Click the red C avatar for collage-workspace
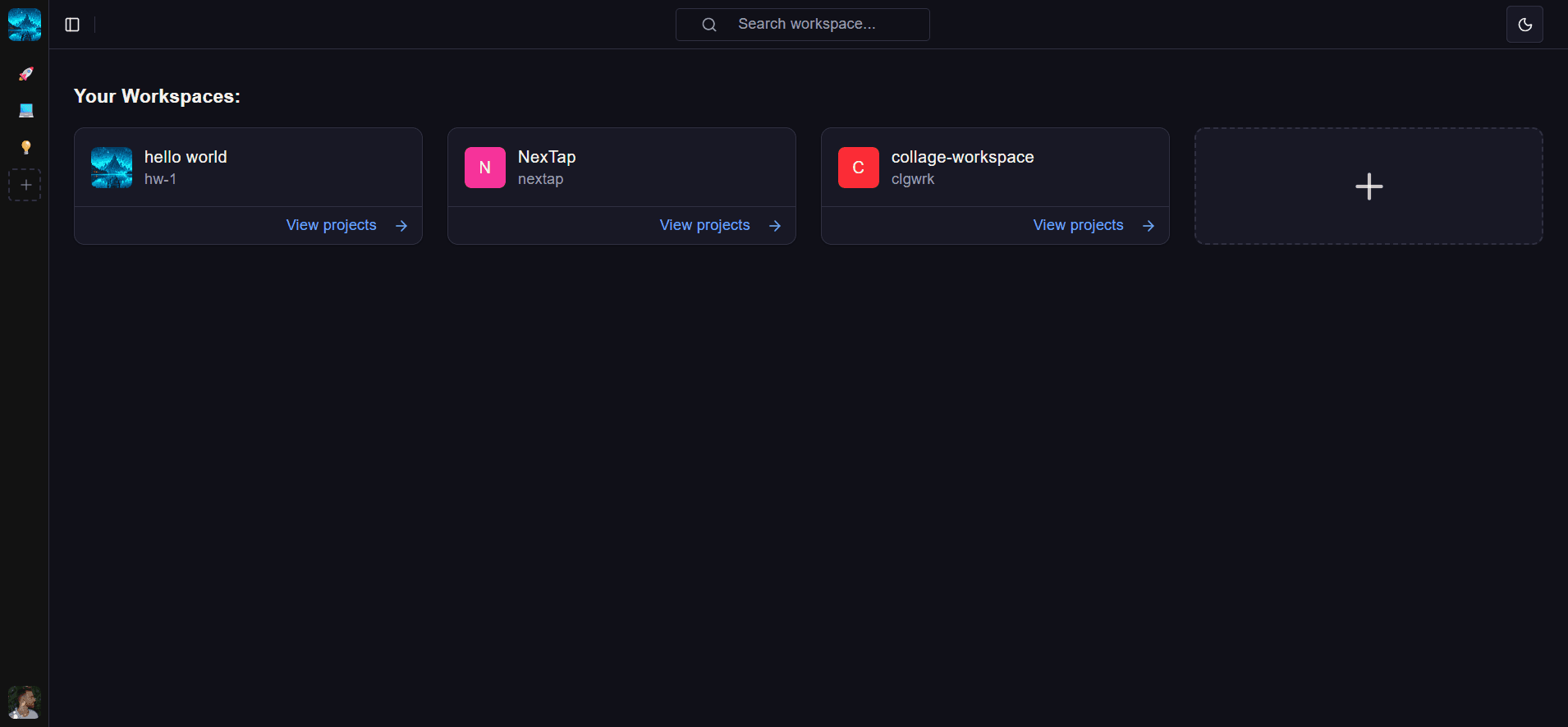The image size is (1568, 727). [859, 168]
